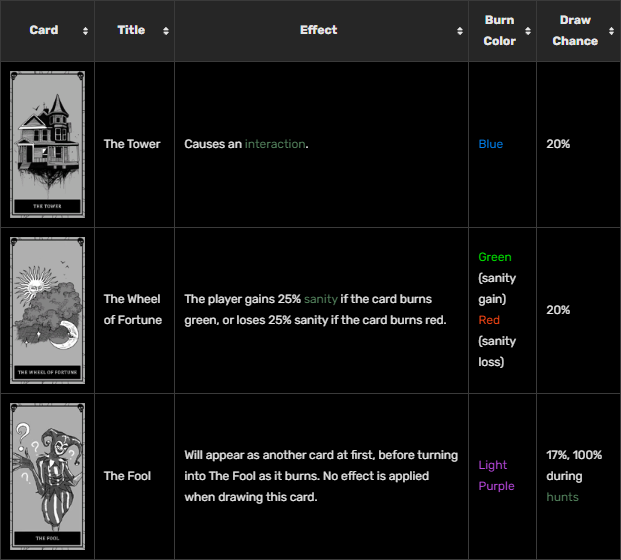Click 'Causes an' effect text
This screenshot has height=560, width=621.
[213, 144]
